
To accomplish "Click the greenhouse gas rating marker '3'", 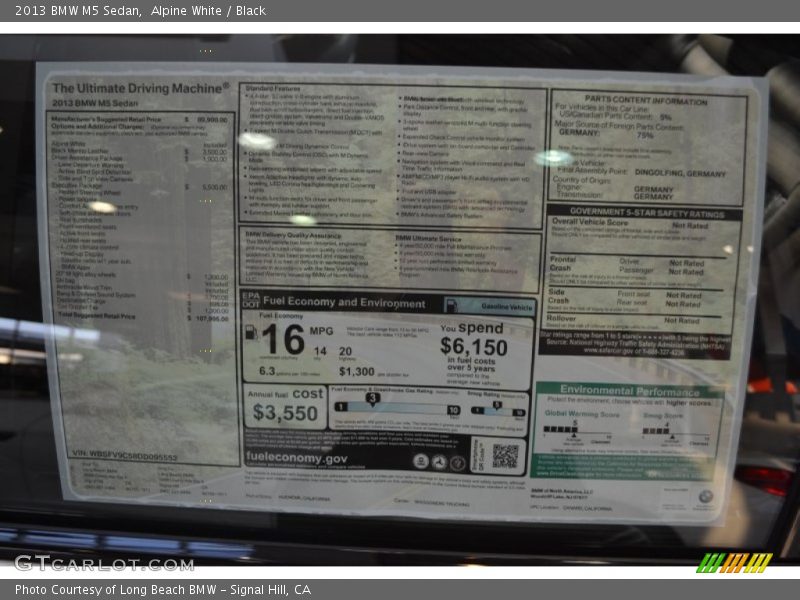I will point(373,398).
